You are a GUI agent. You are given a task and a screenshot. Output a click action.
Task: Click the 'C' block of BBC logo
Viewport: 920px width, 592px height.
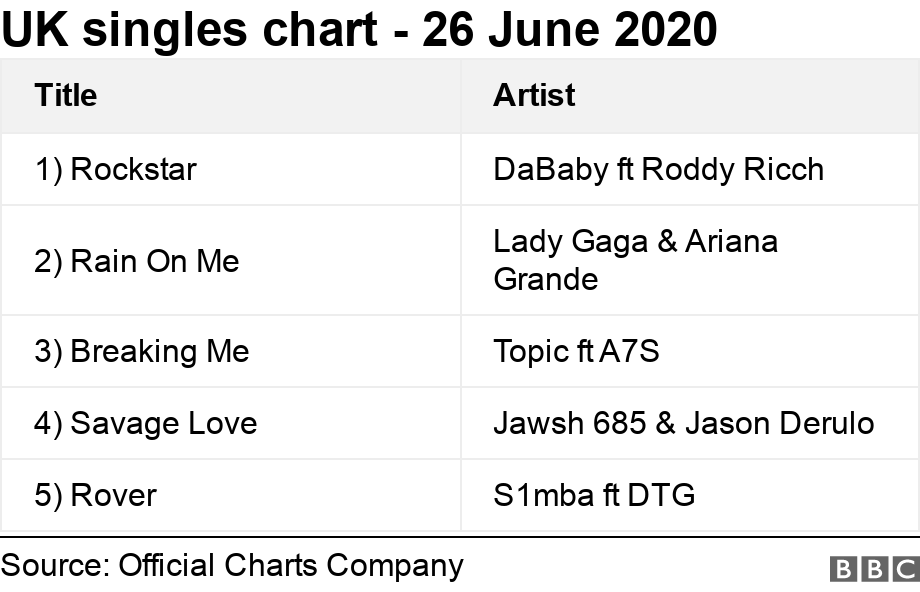tap(904, 569)
